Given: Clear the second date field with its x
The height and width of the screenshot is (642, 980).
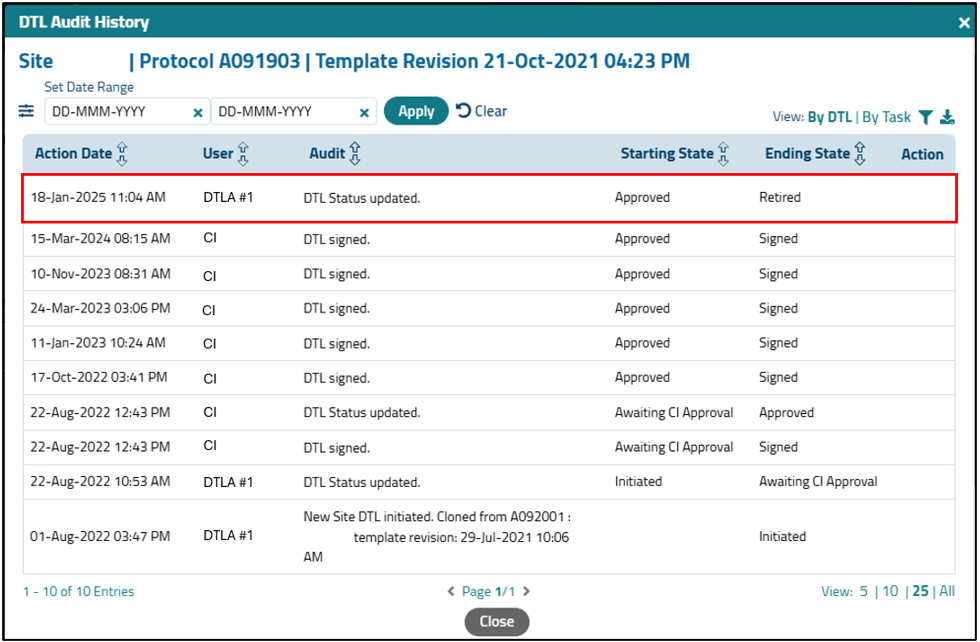Looking at the screenshot, I should pyautogui.click(x=364, y=112).
